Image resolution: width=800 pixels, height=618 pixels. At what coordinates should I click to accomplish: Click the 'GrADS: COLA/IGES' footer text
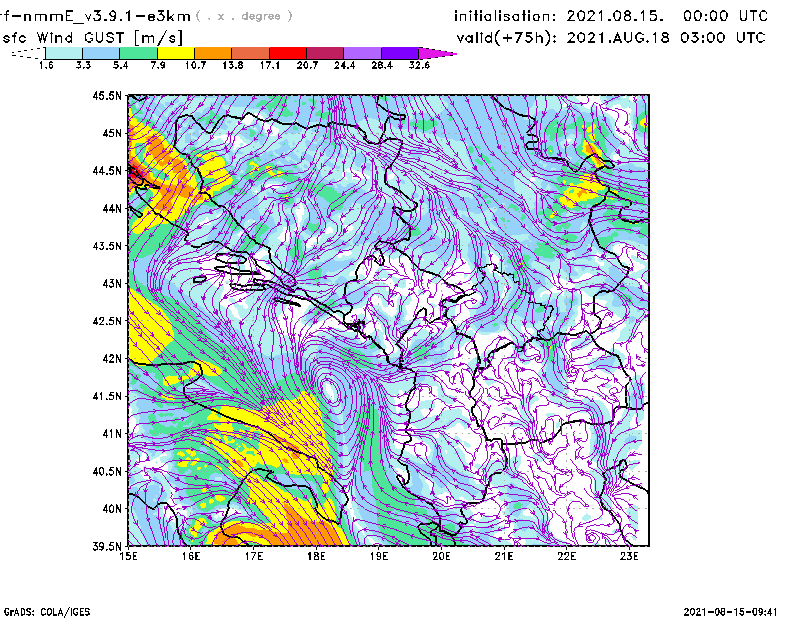tap(47, 612)
